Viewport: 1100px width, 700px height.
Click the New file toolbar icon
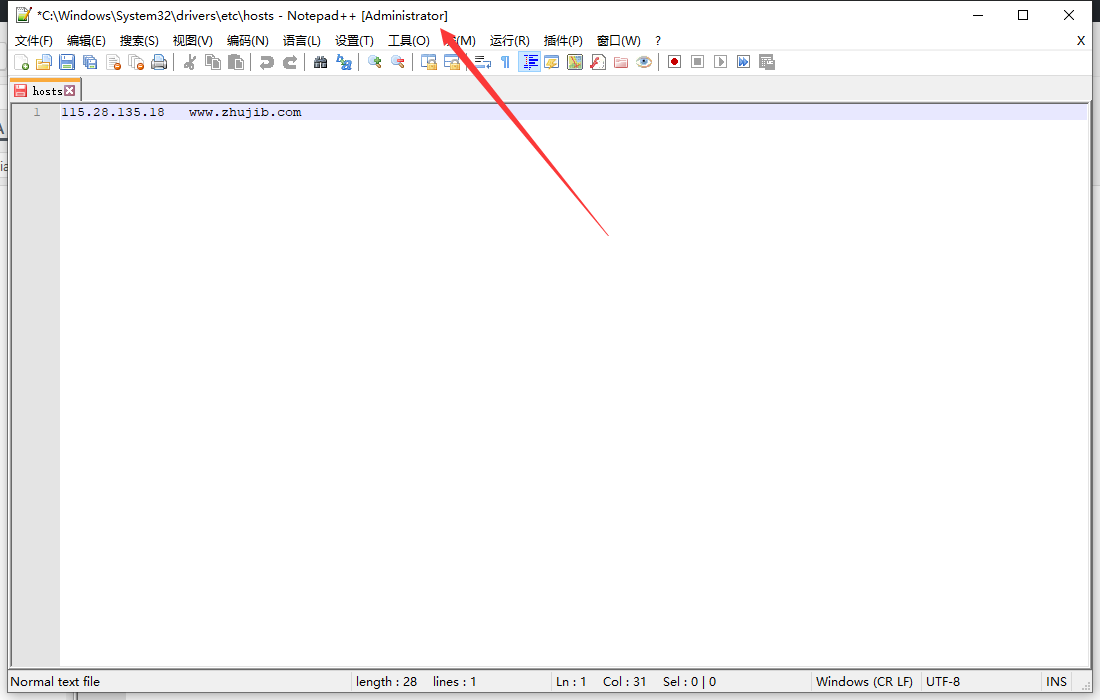pos(21,62)
